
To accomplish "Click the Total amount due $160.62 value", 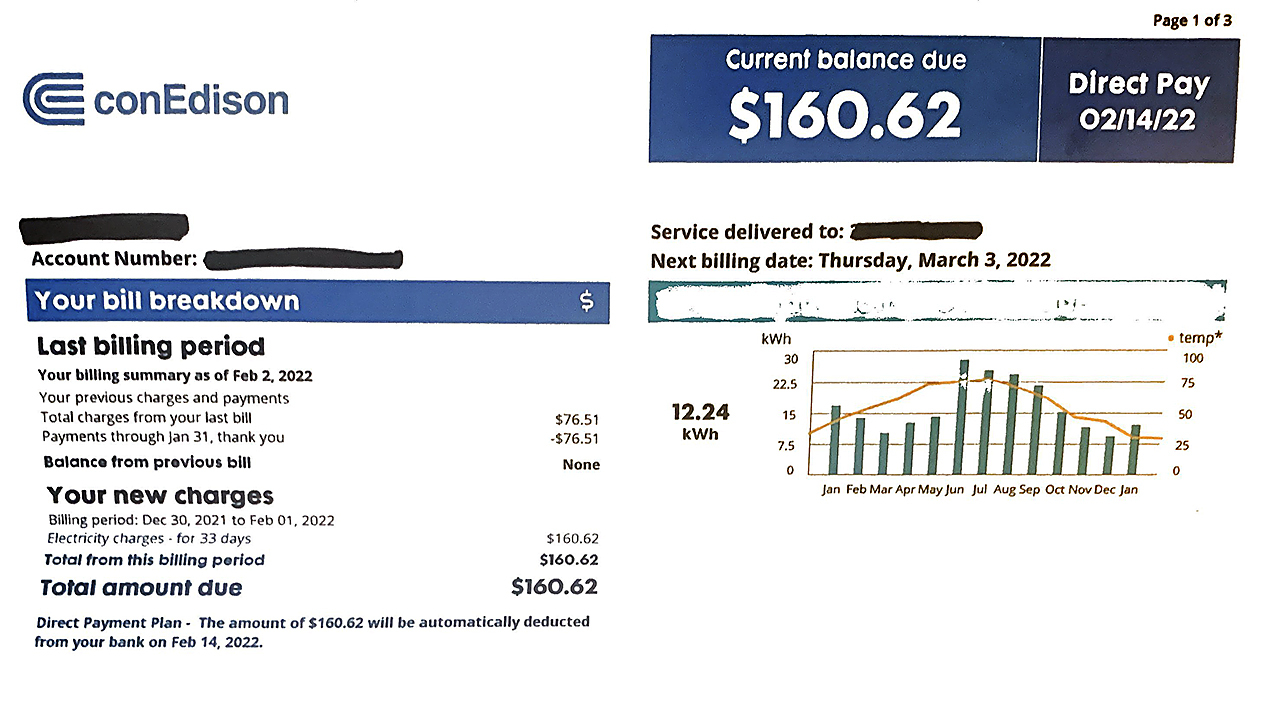I will click(554, 586).
